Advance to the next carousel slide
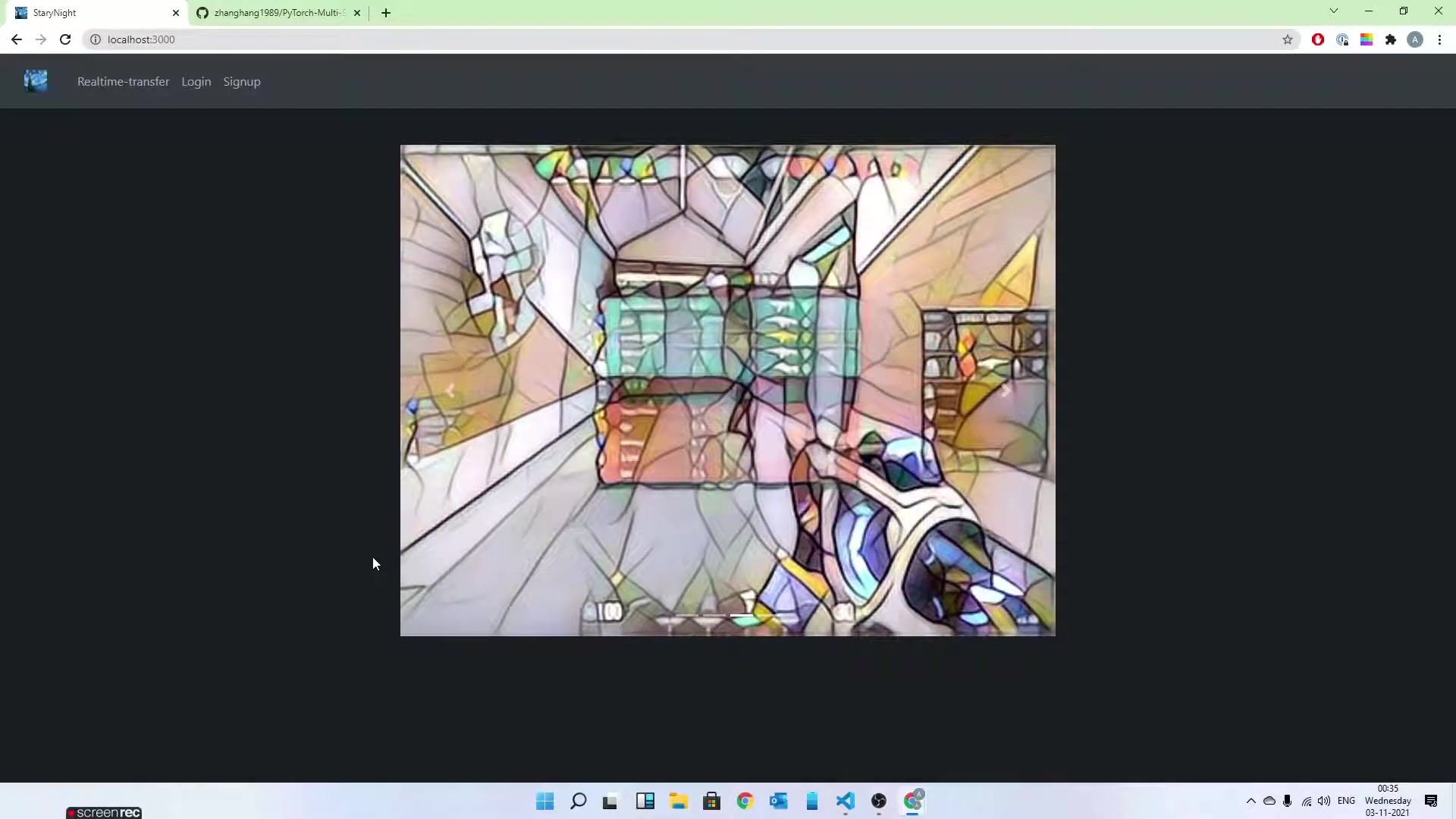1456x819 pixels. point(1006,391)
